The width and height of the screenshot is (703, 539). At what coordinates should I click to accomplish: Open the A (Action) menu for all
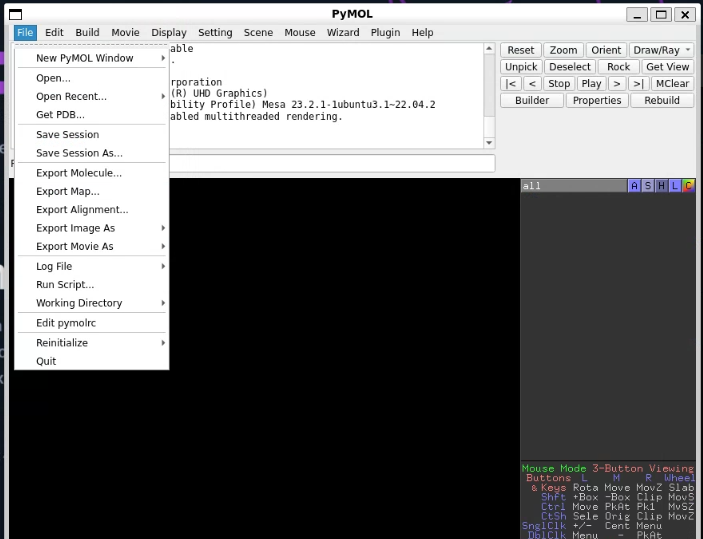coord(634,186)
